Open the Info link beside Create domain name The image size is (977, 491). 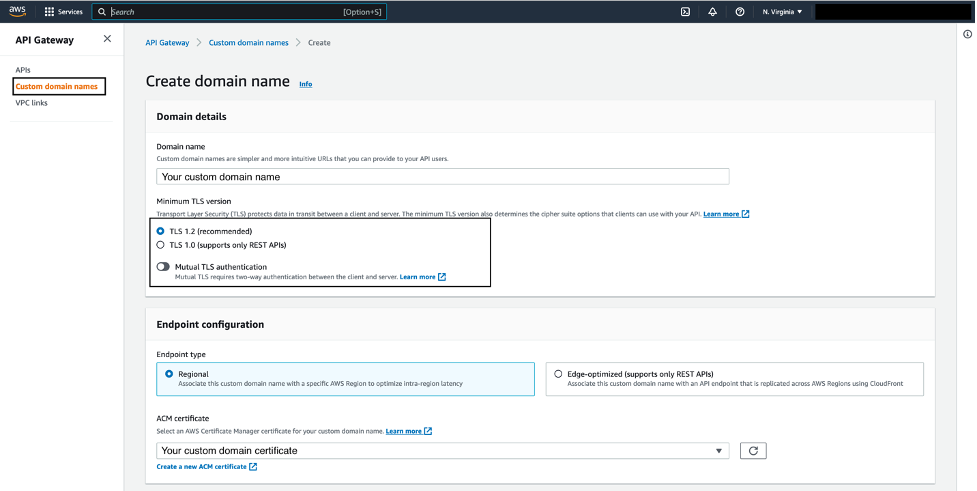click(x=305, y=84)
